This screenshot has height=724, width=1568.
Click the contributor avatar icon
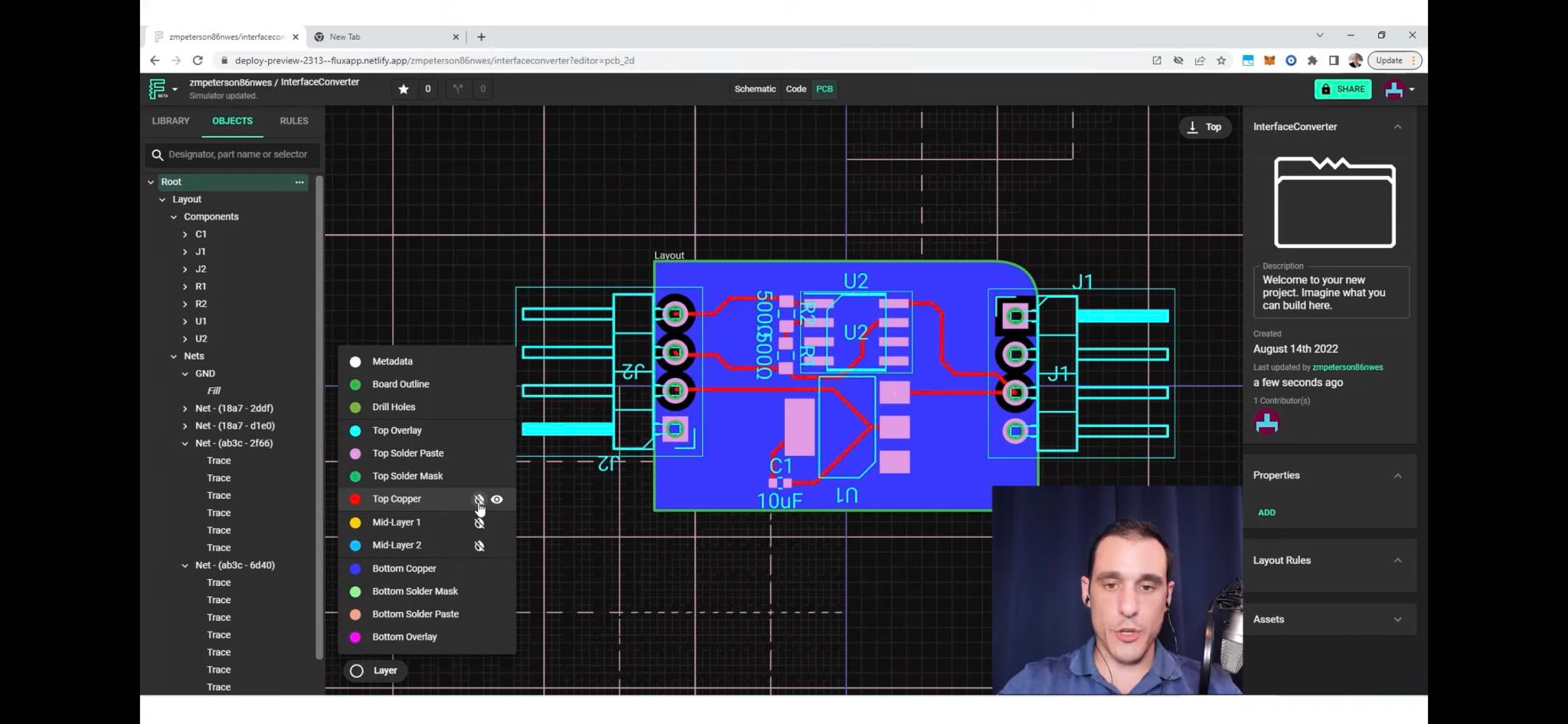point(1266,422)
